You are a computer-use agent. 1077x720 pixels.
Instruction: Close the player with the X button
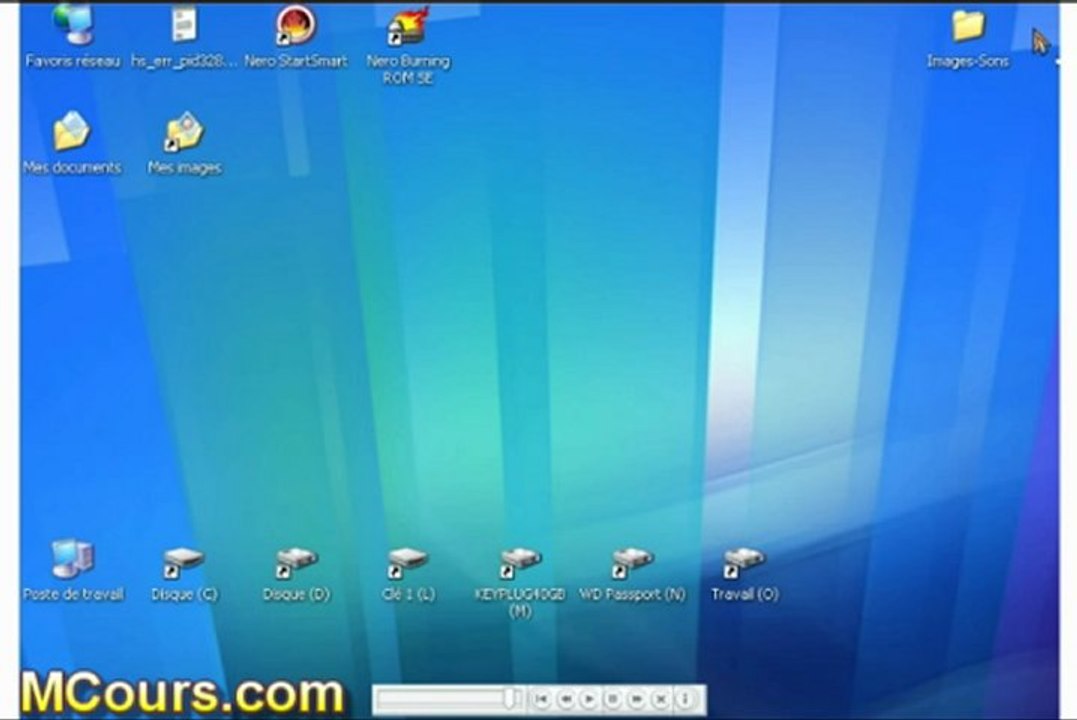(661, 699)
